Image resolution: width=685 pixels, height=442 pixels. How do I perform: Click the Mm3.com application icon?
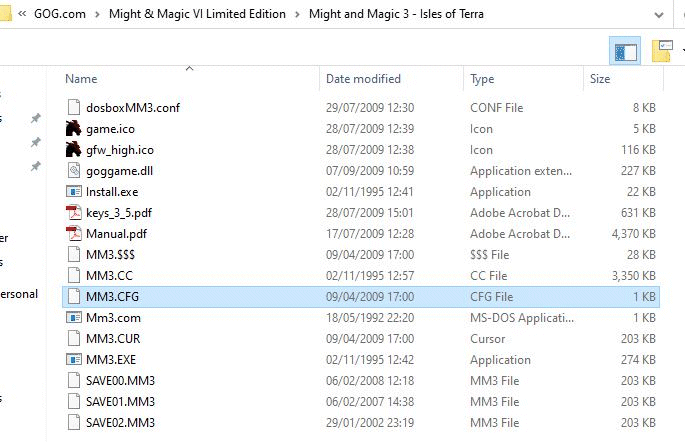(74, 317)
